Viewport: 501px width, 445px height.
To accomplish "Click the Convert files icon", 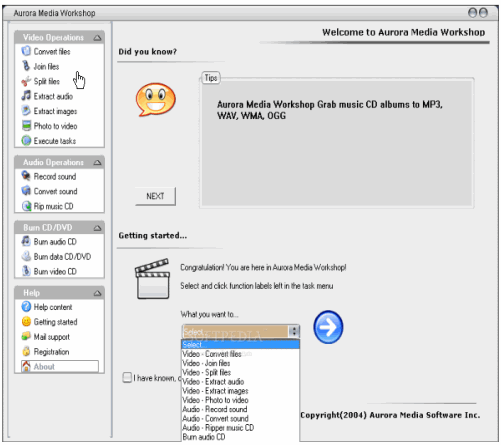I will coord(26,51).
